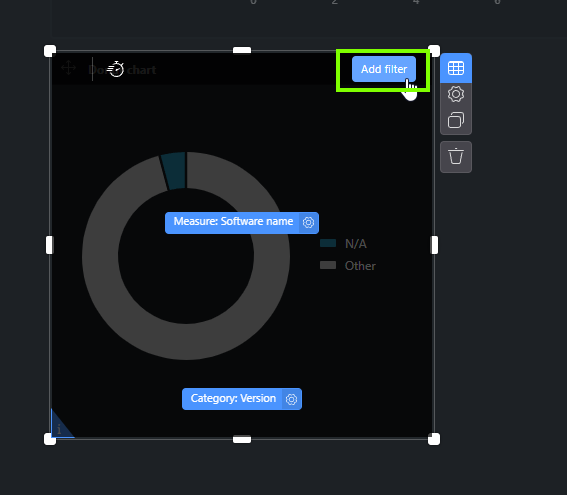Open settings gear on Category pill
This screenshot has width=567, height=495.
(x=291, y=399)
